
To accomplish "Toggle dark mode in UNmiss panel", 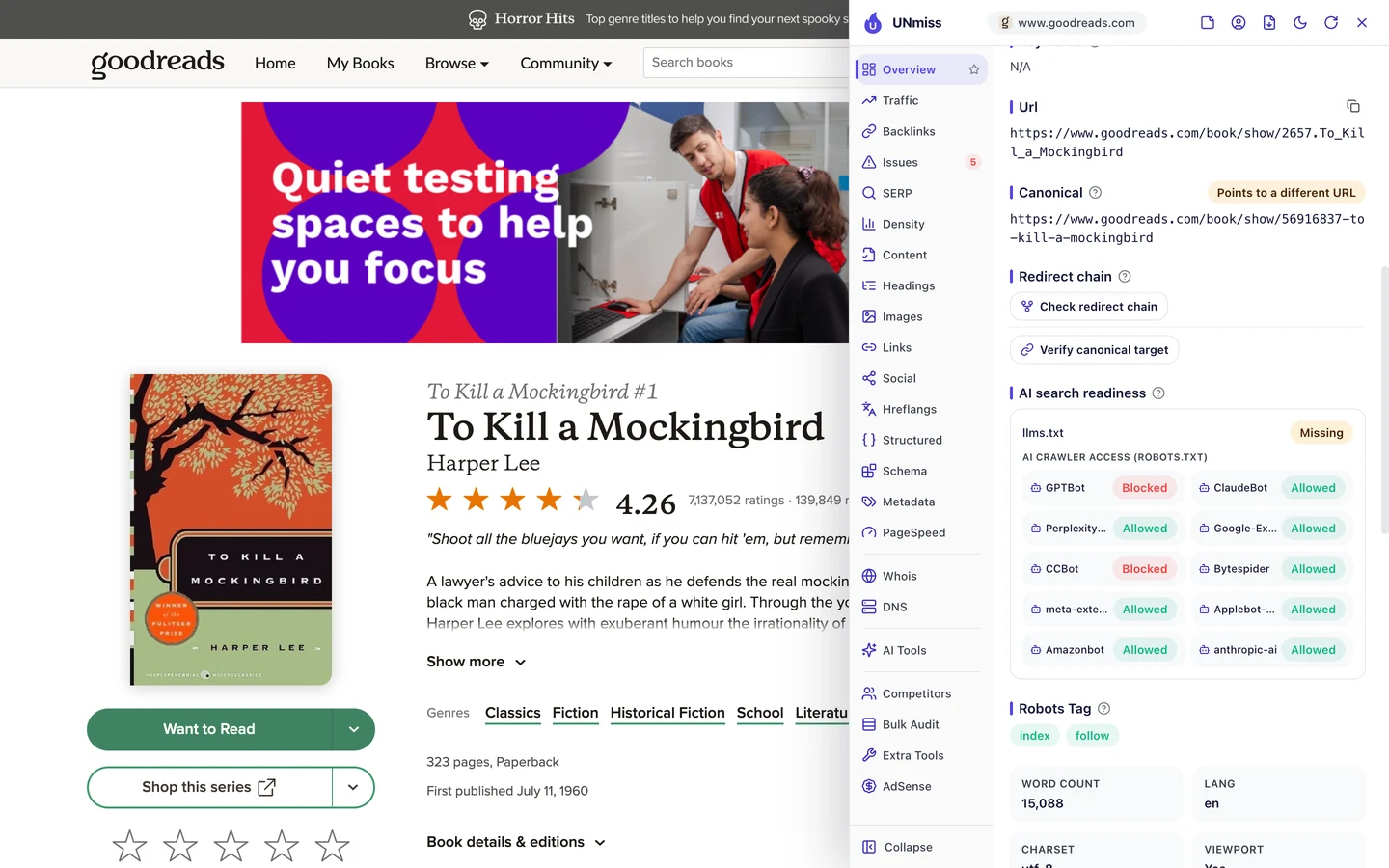I will [x=1300, y=23].
